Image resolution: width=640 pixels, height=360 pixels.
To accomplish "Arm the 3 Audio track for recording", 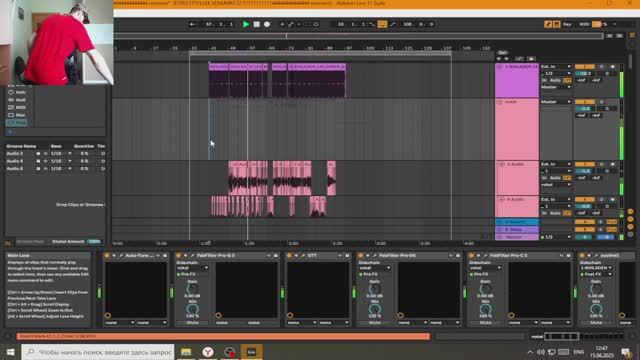I will click(x=612, y=164).
